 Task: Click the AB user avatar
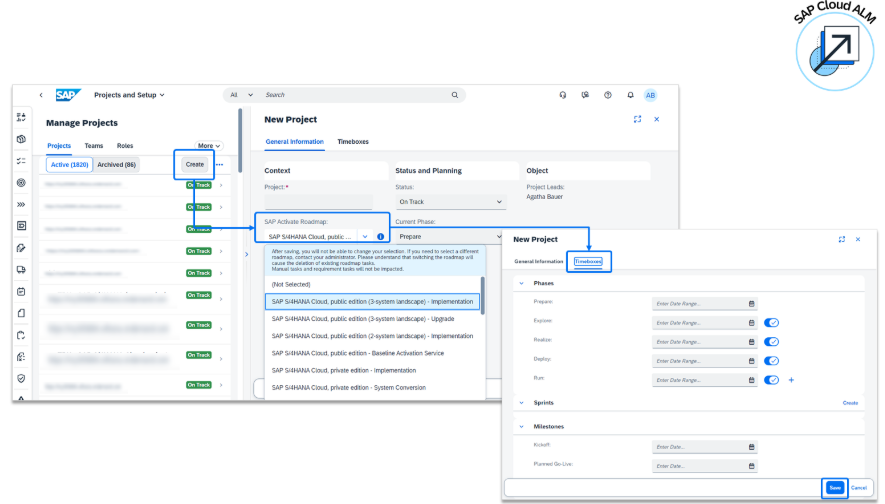[650, 95]
